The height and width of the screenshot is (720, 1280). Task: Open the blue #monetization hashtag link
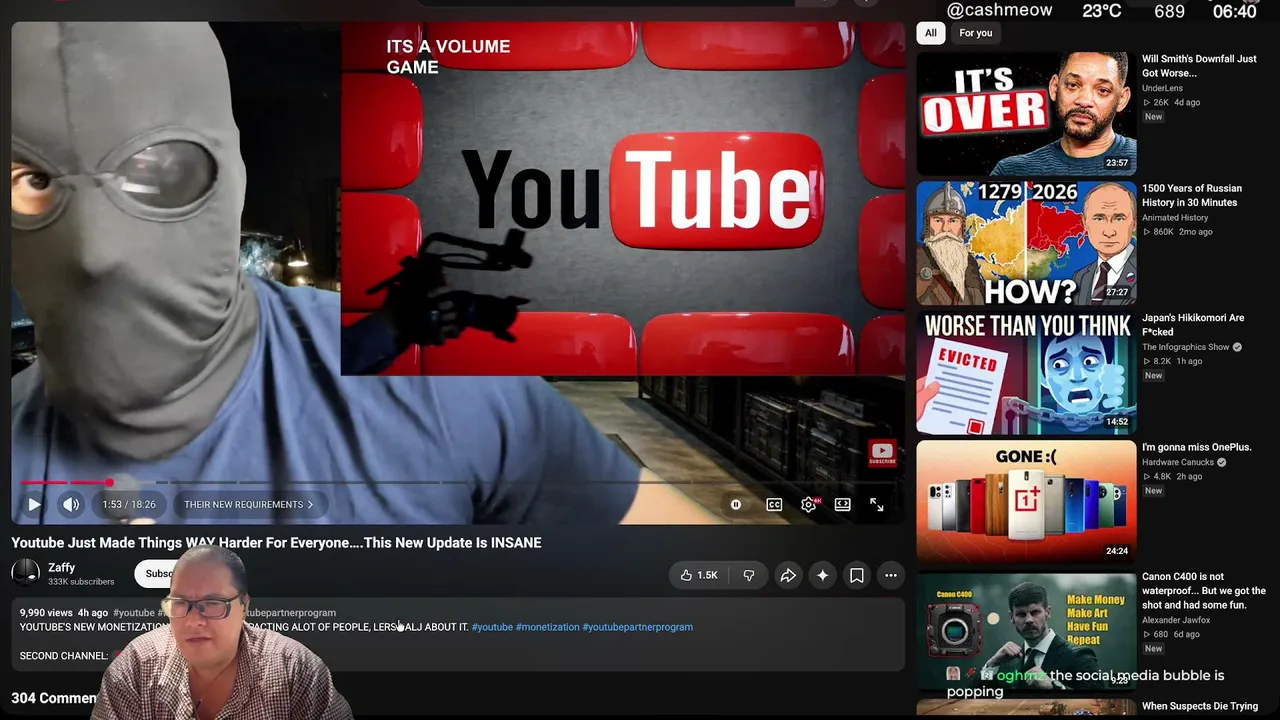coord(548,627)
